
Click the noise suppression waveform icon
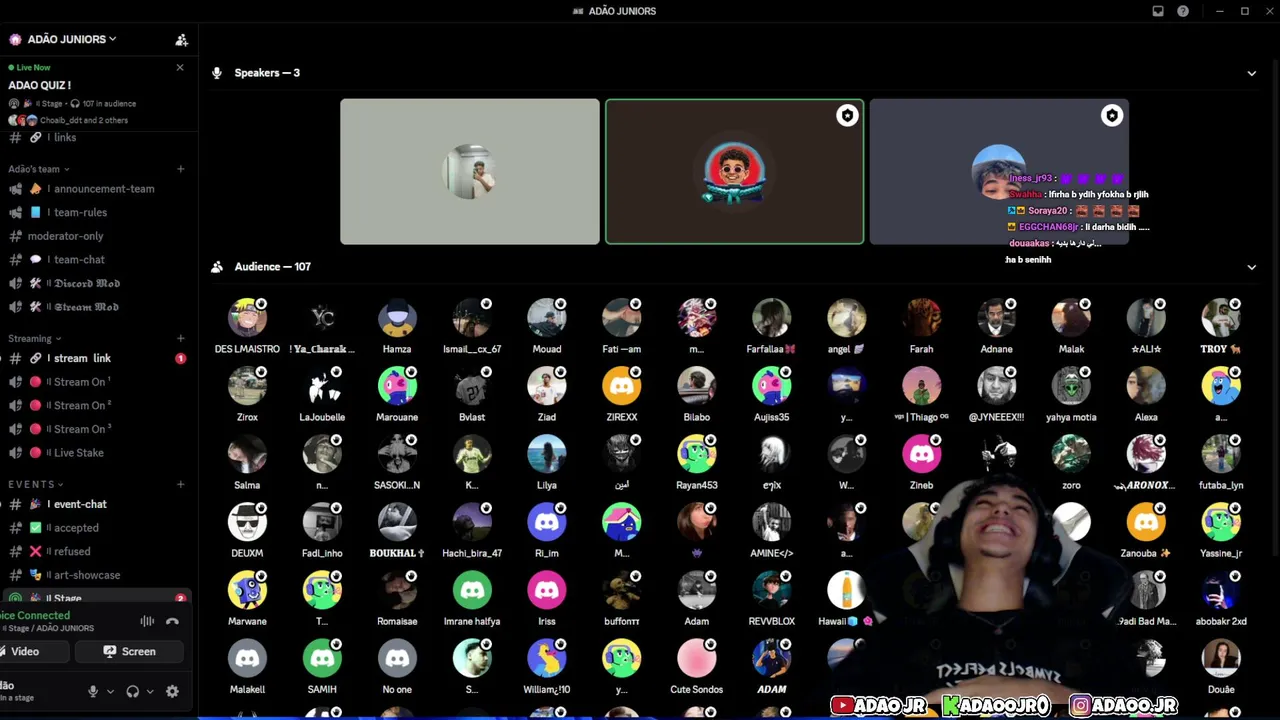(147, 621)
